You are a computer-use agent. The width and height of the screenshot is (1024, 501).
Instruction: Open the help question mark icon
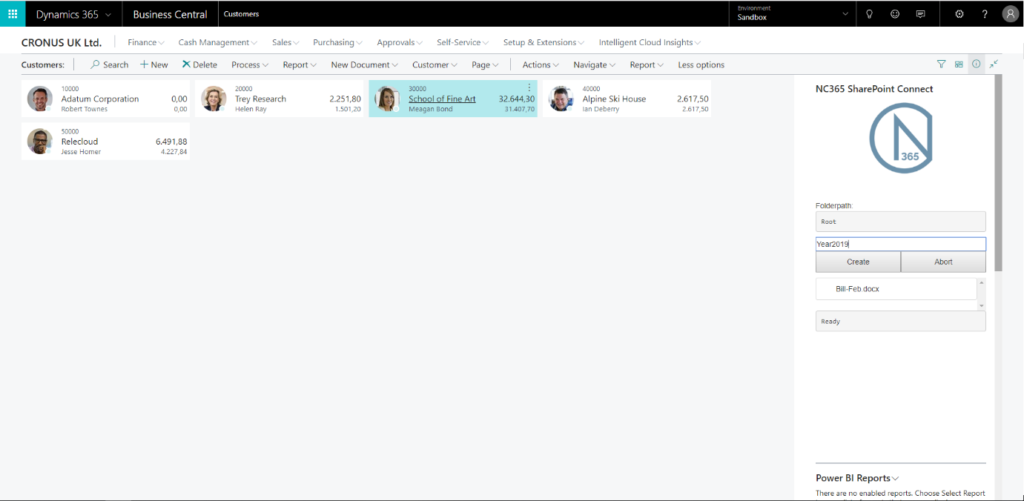click(985, 14)
